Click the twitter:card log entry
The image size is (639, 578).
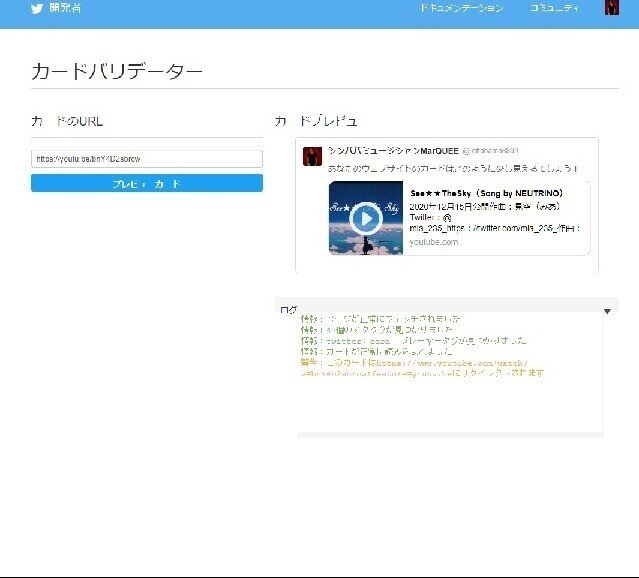pos(413,340)
